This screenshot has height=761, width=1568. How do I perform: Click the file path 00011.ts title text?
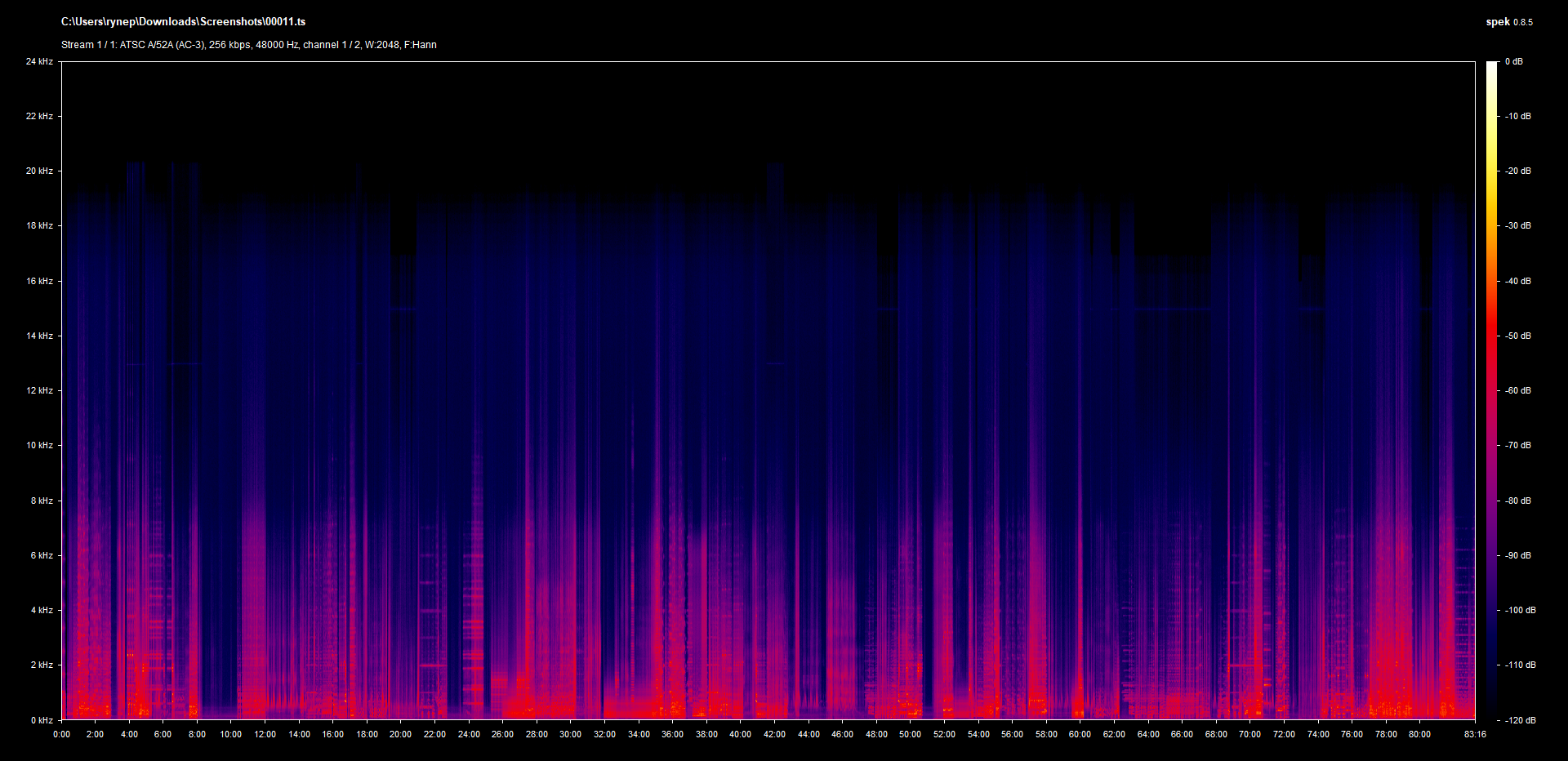(x=183, y=22)
